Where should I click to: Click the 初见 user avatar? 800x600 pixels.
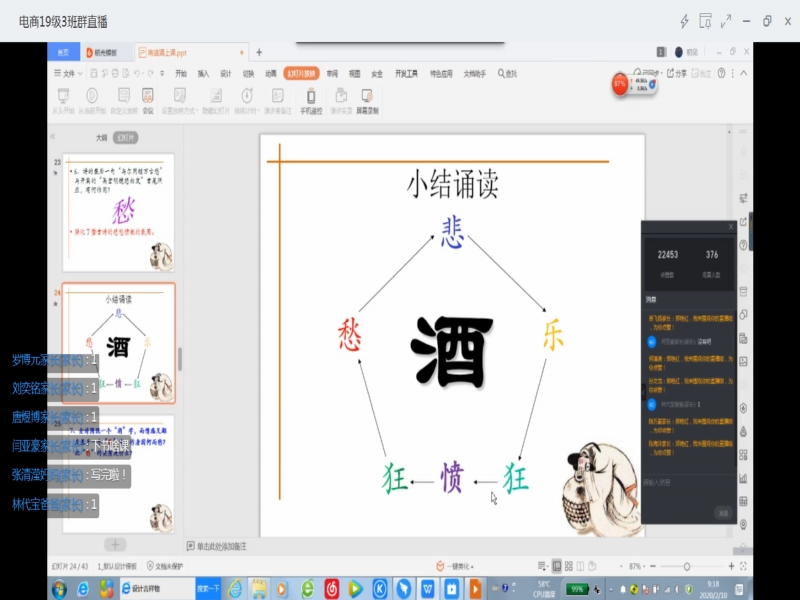point(679,52)
